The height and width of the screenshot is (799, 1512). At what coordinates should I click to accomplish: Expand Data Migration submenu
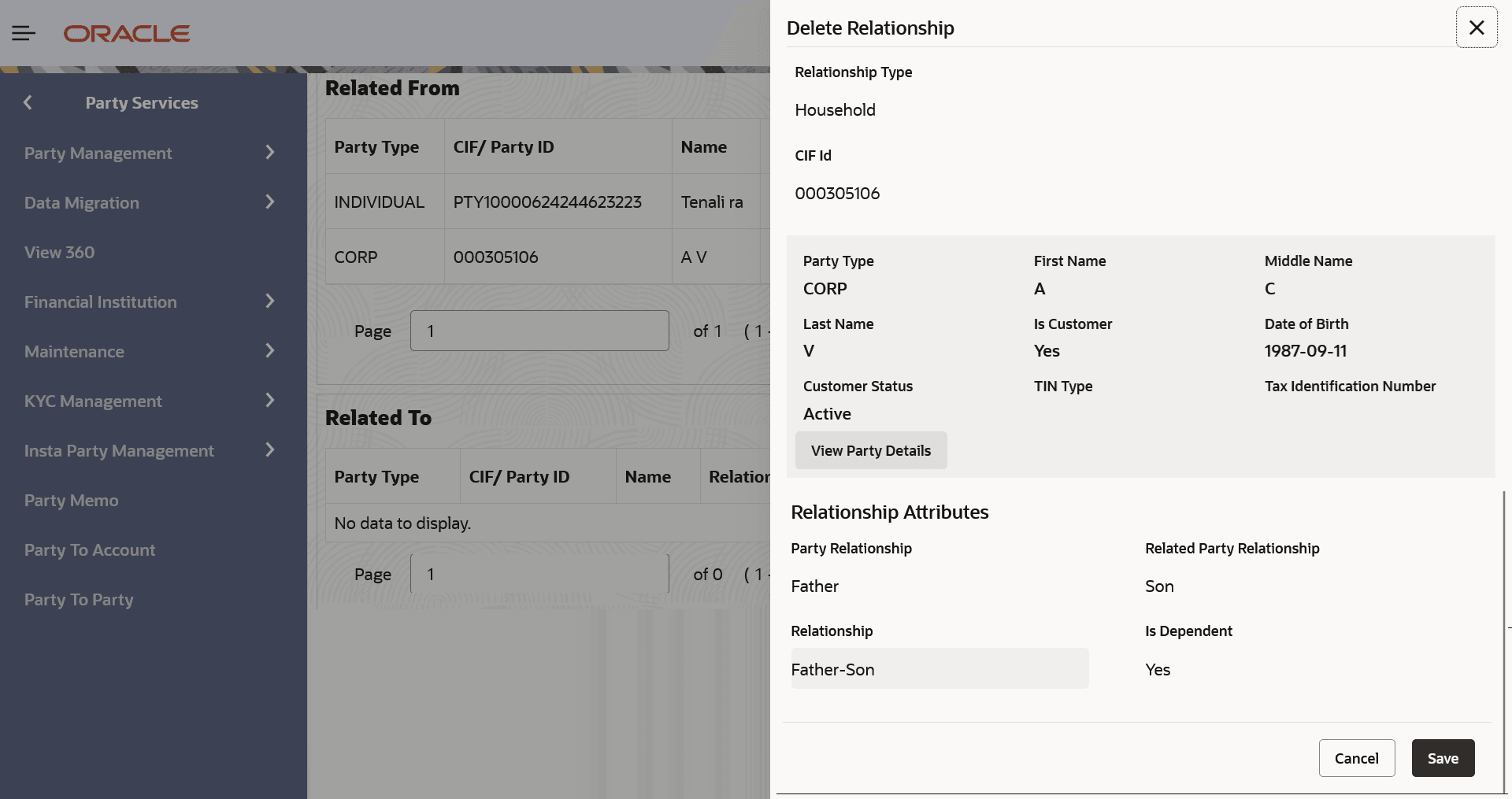pos(270,202)
